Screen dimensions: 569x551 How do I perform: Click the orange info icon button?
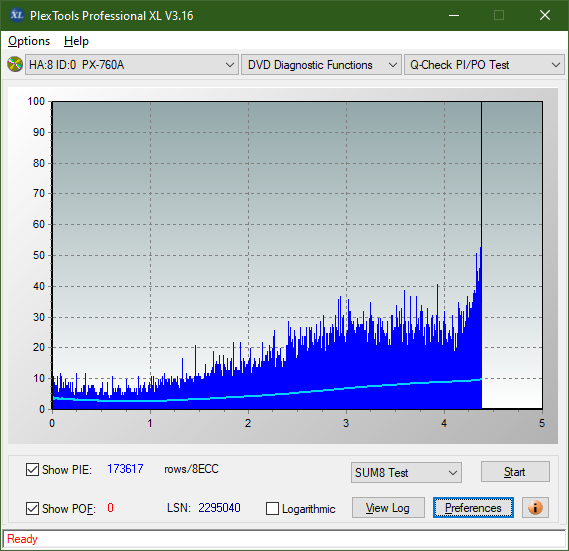tap(535, 507)
